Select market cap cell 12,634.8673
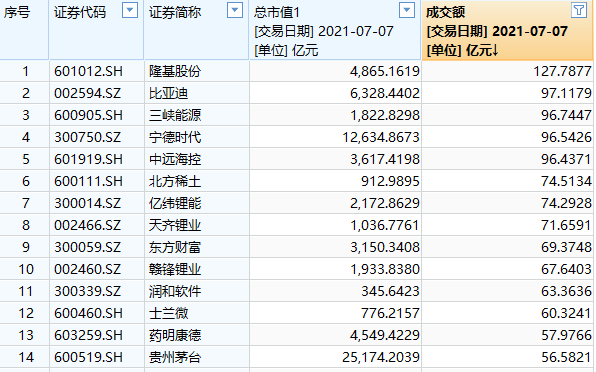Image resolution: width=596 pixels, height=372 pixels. [x=335, y=137]
